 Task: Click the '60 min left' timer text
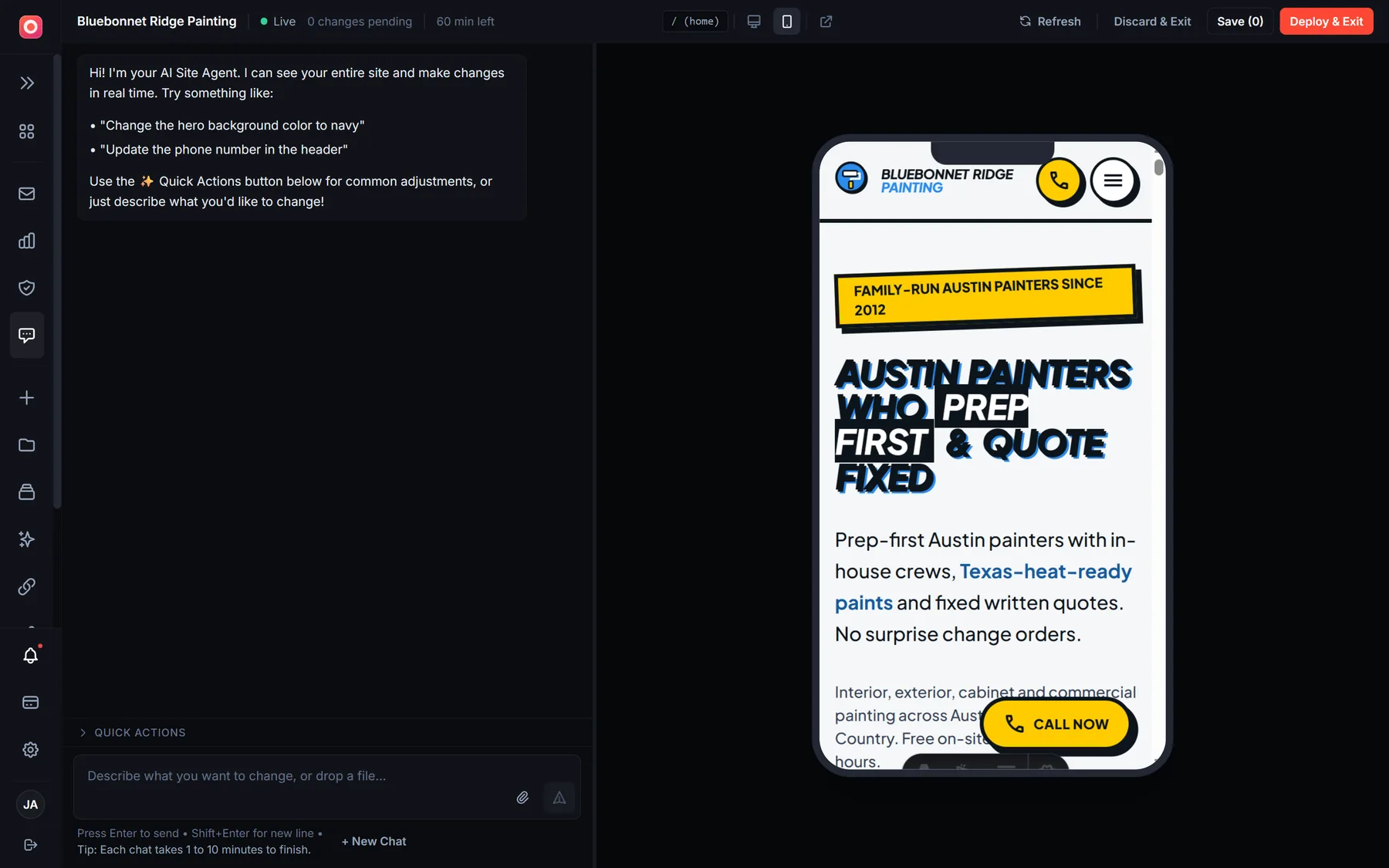point(465,22)
